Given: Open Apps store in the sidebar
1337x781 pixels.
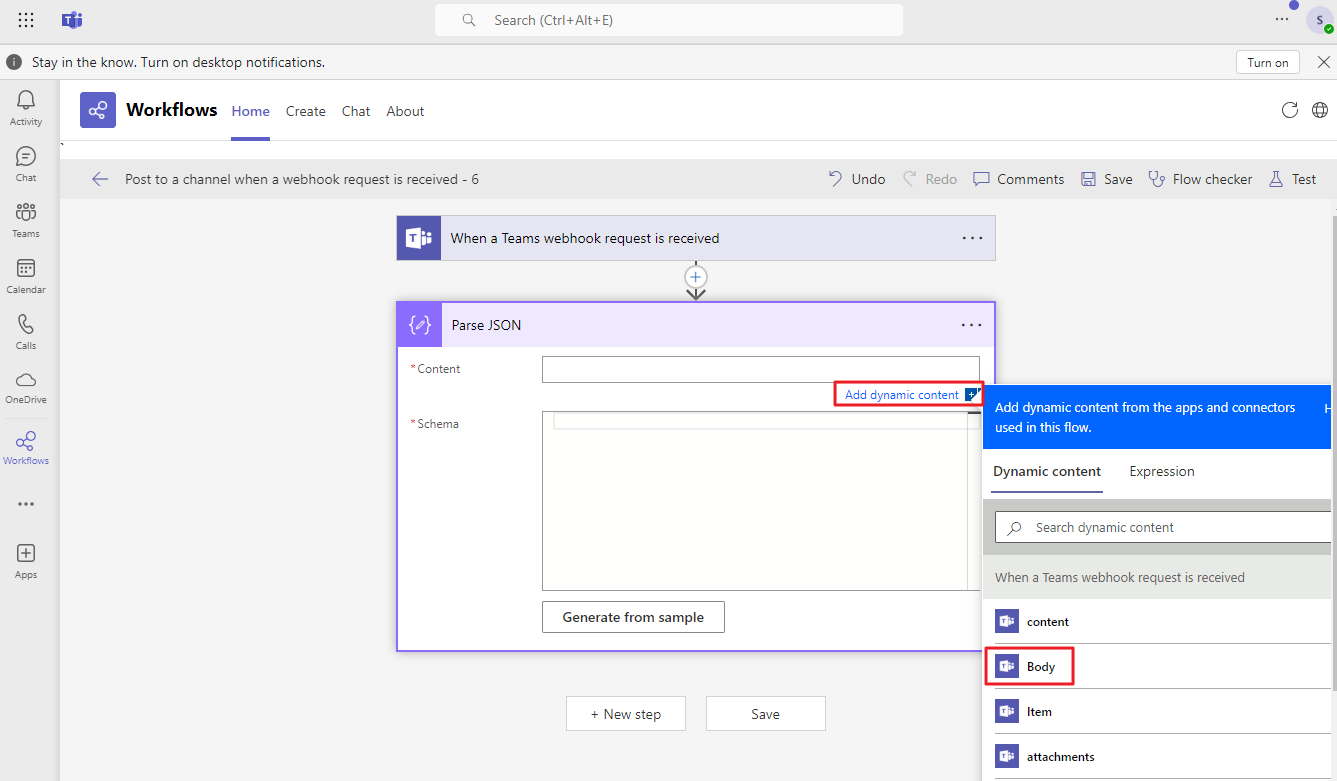Looking at the screenshot, I should (26, 561).
